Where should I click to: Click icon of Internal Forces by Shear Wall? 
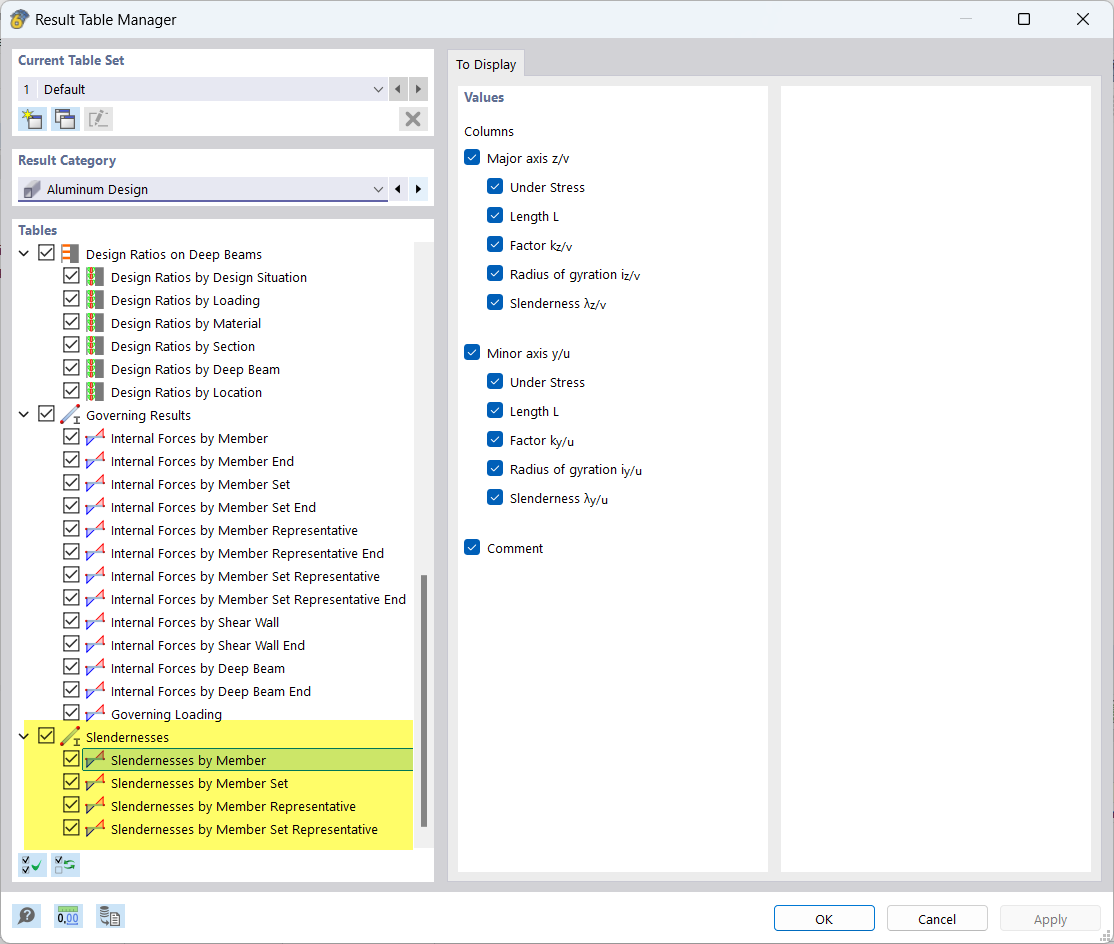click(x=94, y=622)
